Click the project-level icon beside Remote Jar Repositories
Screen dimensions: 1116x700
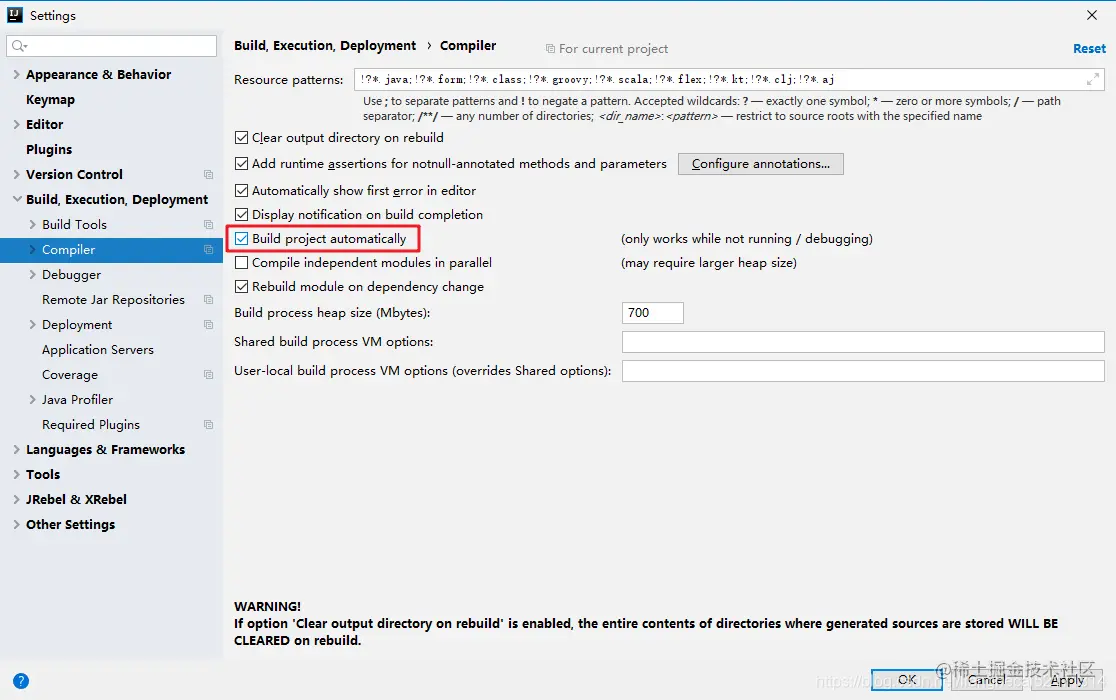(209, 299)
